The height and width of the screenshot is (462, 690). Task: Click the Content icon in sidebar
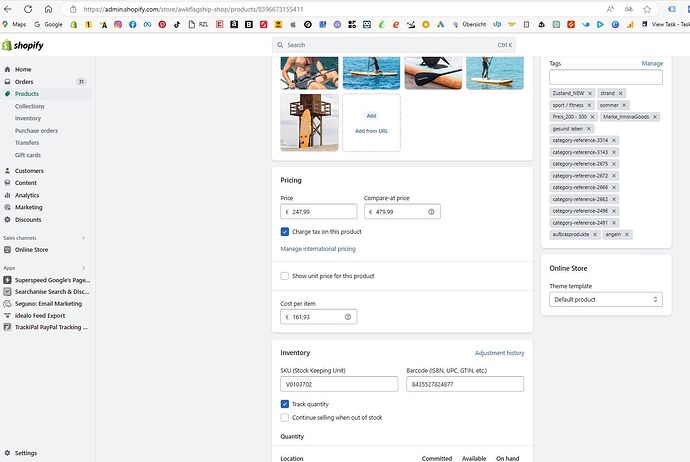7,183
